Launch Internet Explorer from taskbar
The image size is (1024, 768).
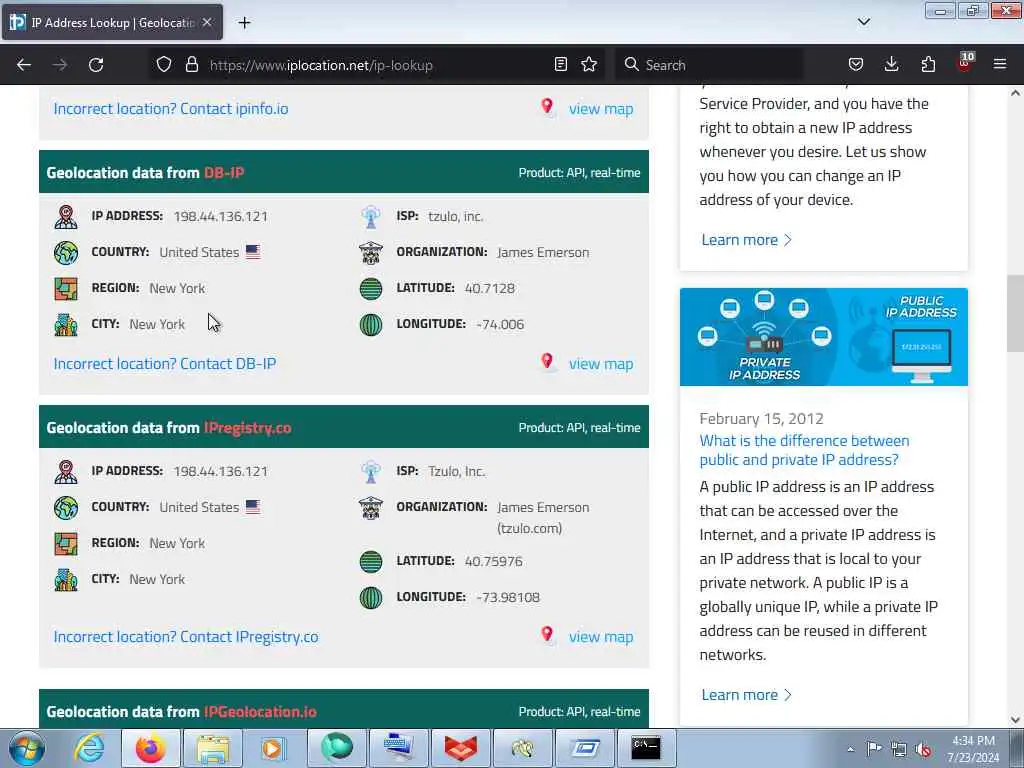89,748
